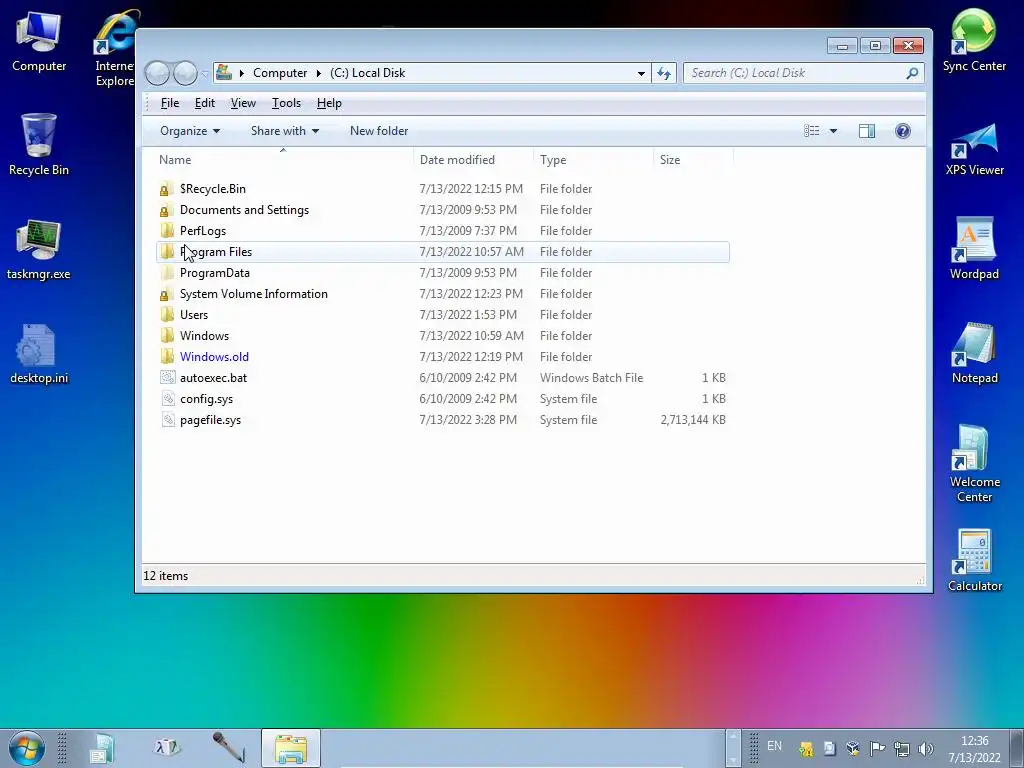Click the EN language indicator

[775, 746]
